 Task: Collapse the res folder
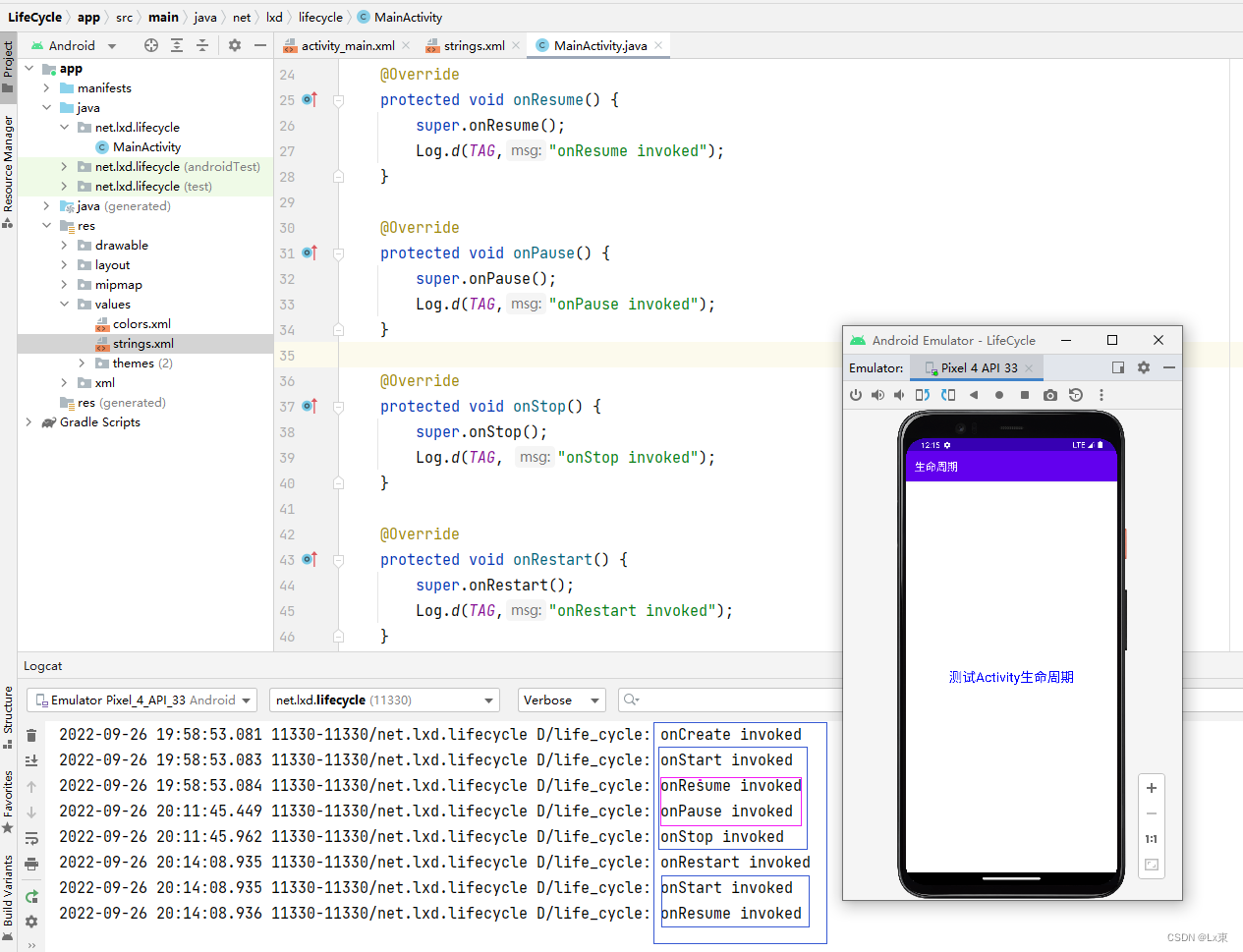pos(46,225)
